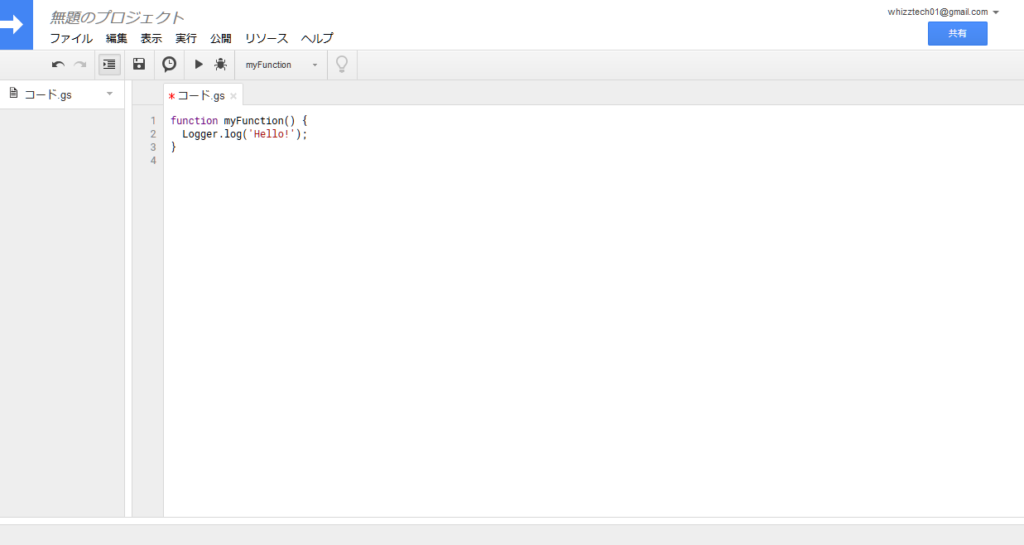Screen dimensions: 1024x545
Task: Click the Logger.log line in the editor
Action: (244, 134)
